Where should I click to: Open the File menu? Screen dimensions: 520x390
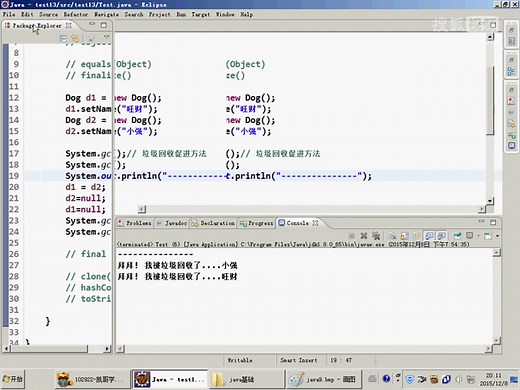[9, 14]
